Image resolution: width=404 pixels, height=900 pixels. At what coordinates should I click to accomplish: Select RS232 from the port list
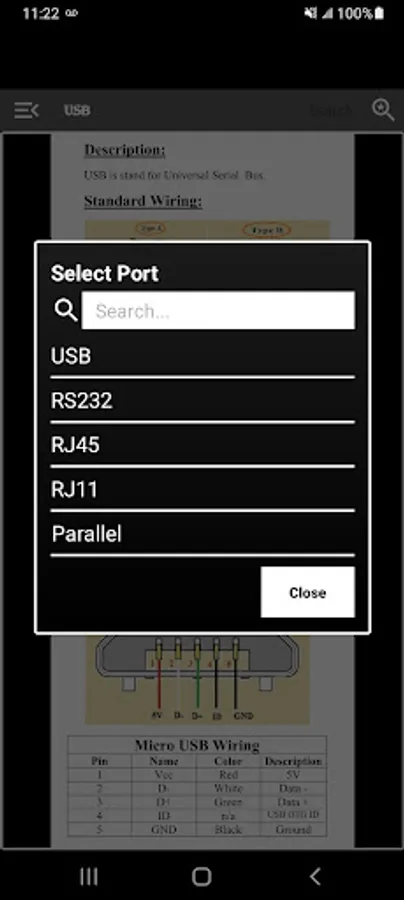(x=203, y=401)
